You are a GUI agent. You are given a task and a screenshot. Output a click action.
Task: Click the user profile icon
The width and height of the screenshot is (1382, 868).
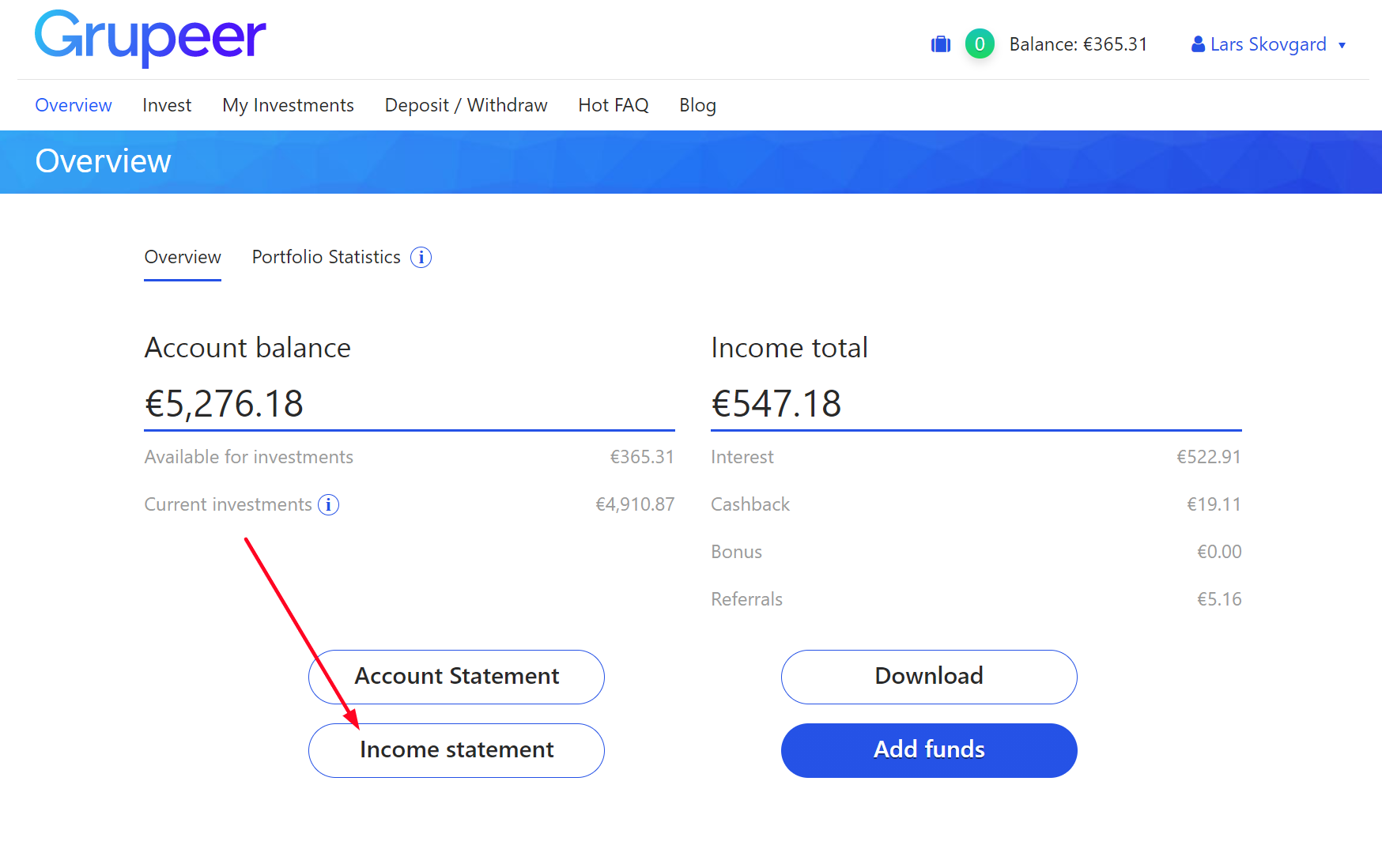click(1198, 44)
